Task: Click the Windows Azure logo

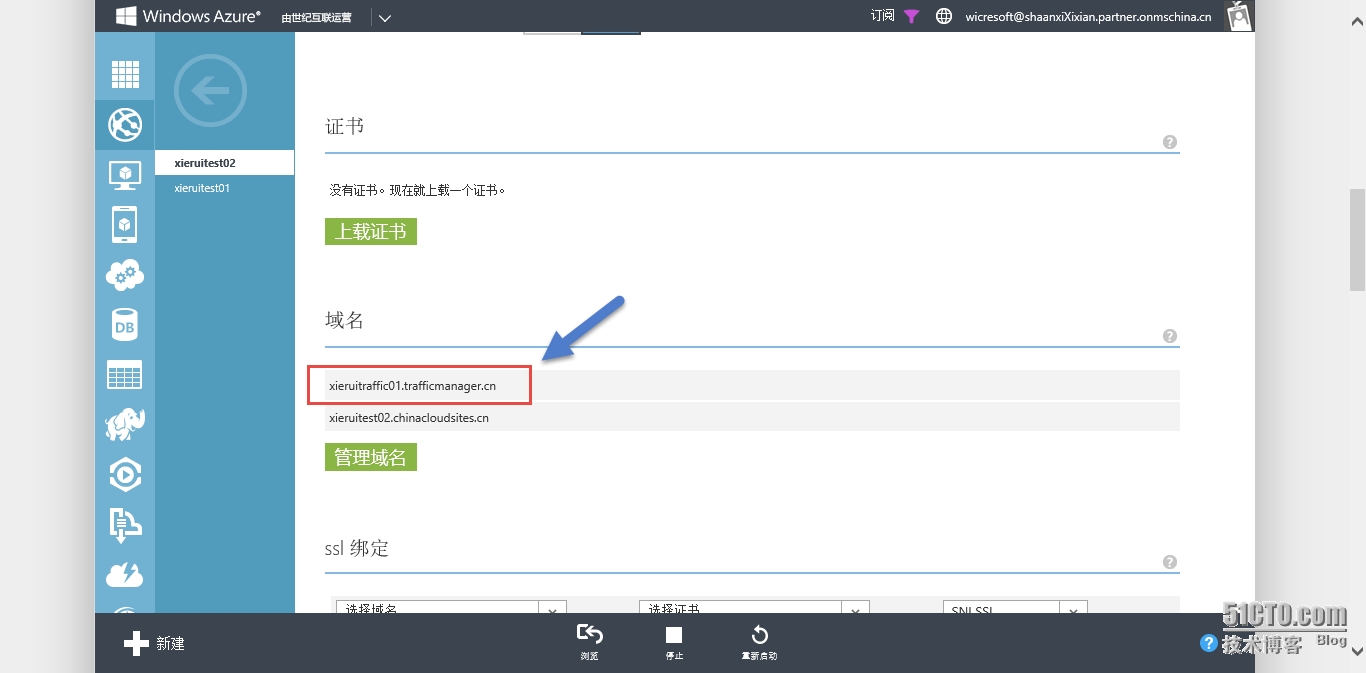Action: [x=188, y=16]
